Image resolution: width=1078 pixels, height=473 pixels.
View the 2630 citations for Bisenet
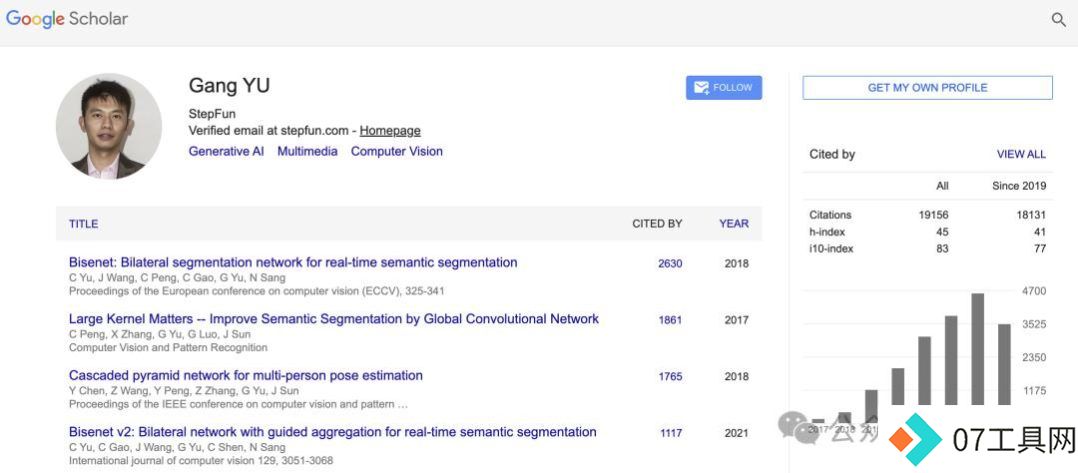(x=670, y=264)
